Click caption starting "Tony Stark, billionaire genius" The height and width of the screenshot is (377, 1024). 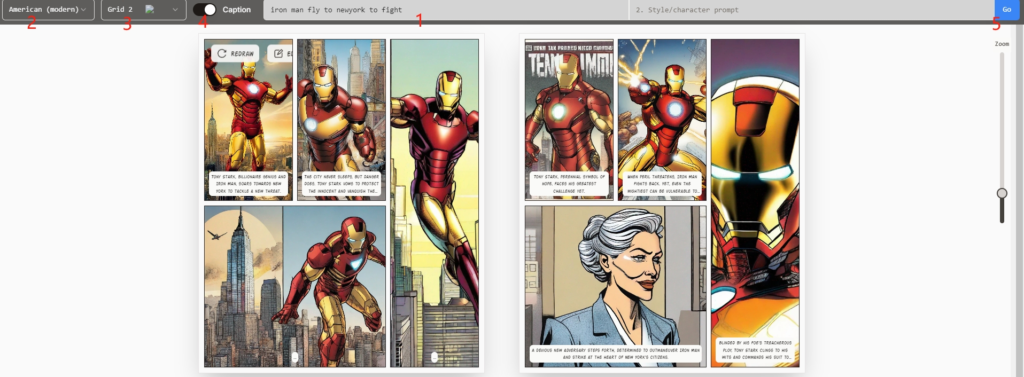(248, 184)
